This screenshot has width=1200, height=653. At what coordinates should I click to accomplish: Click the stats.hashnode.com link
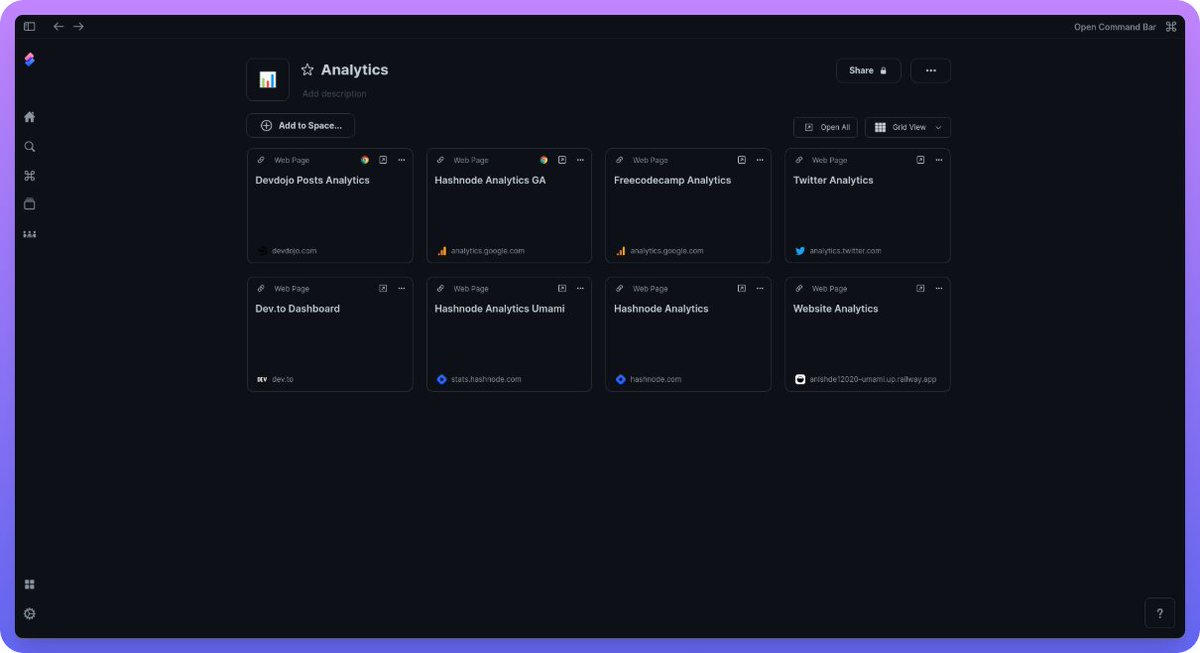pyautogui.click(x=486, y=380)
